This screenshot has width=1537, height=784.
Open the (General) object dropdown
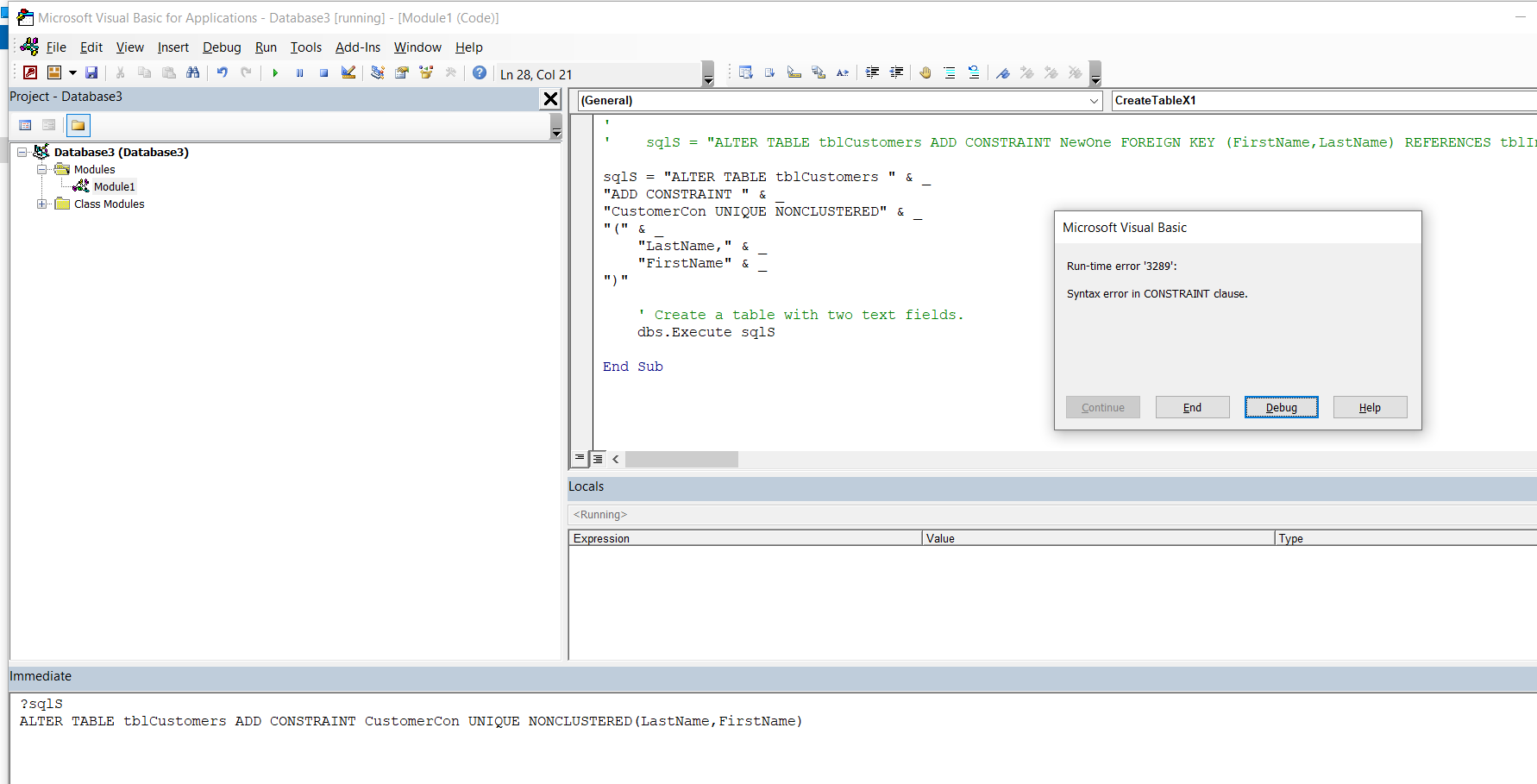tap(1094, 101)
